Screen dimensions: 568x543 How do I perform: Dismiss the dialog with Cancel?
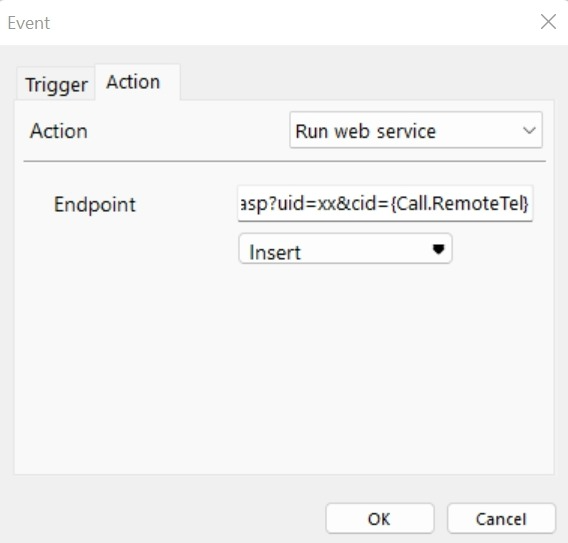click(x=501, y=518)
